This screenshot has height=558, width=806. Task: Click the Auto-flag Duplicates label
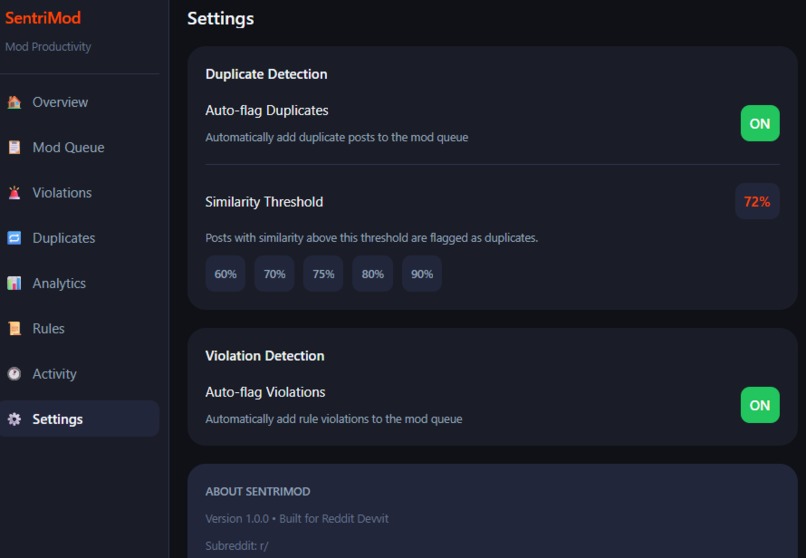tap(267, 110)
